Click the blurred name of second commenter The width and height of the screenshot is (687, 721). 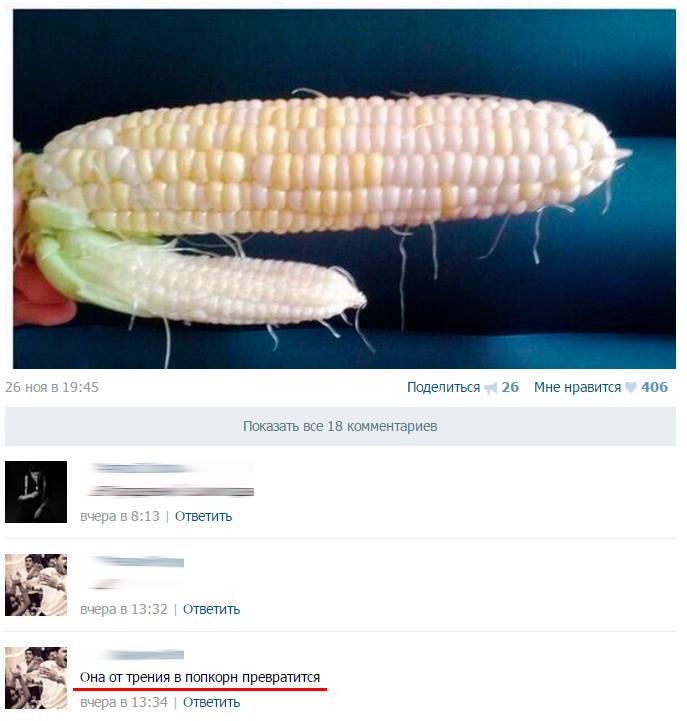pyautogui.click(x=139, y=561)
